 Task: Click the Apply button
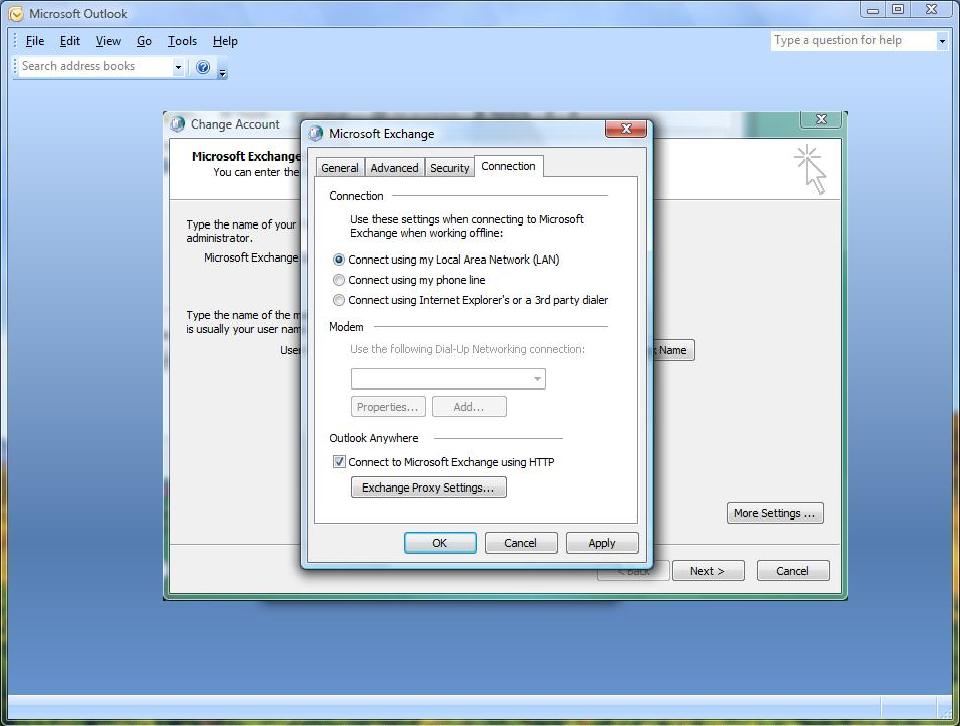click(x=602, y=543)
